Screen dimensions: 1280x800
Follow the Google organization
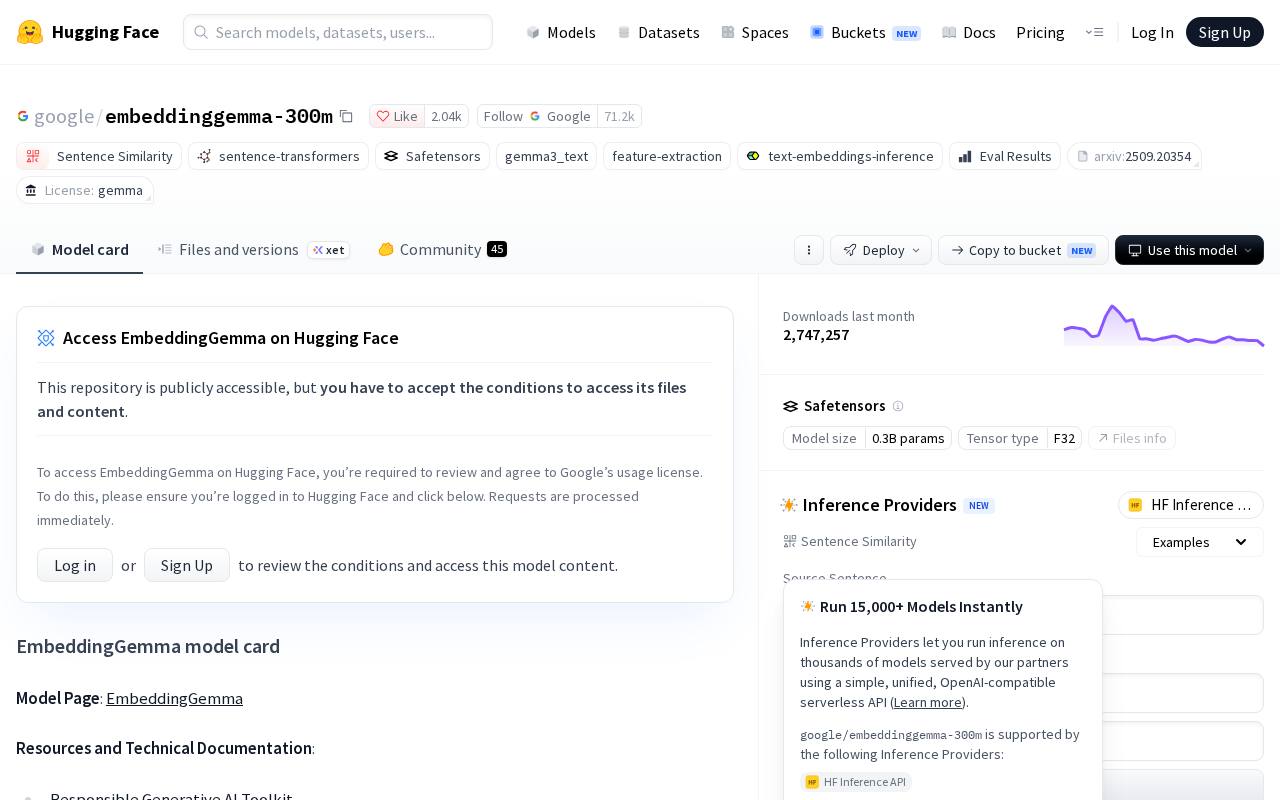point(538,116)
